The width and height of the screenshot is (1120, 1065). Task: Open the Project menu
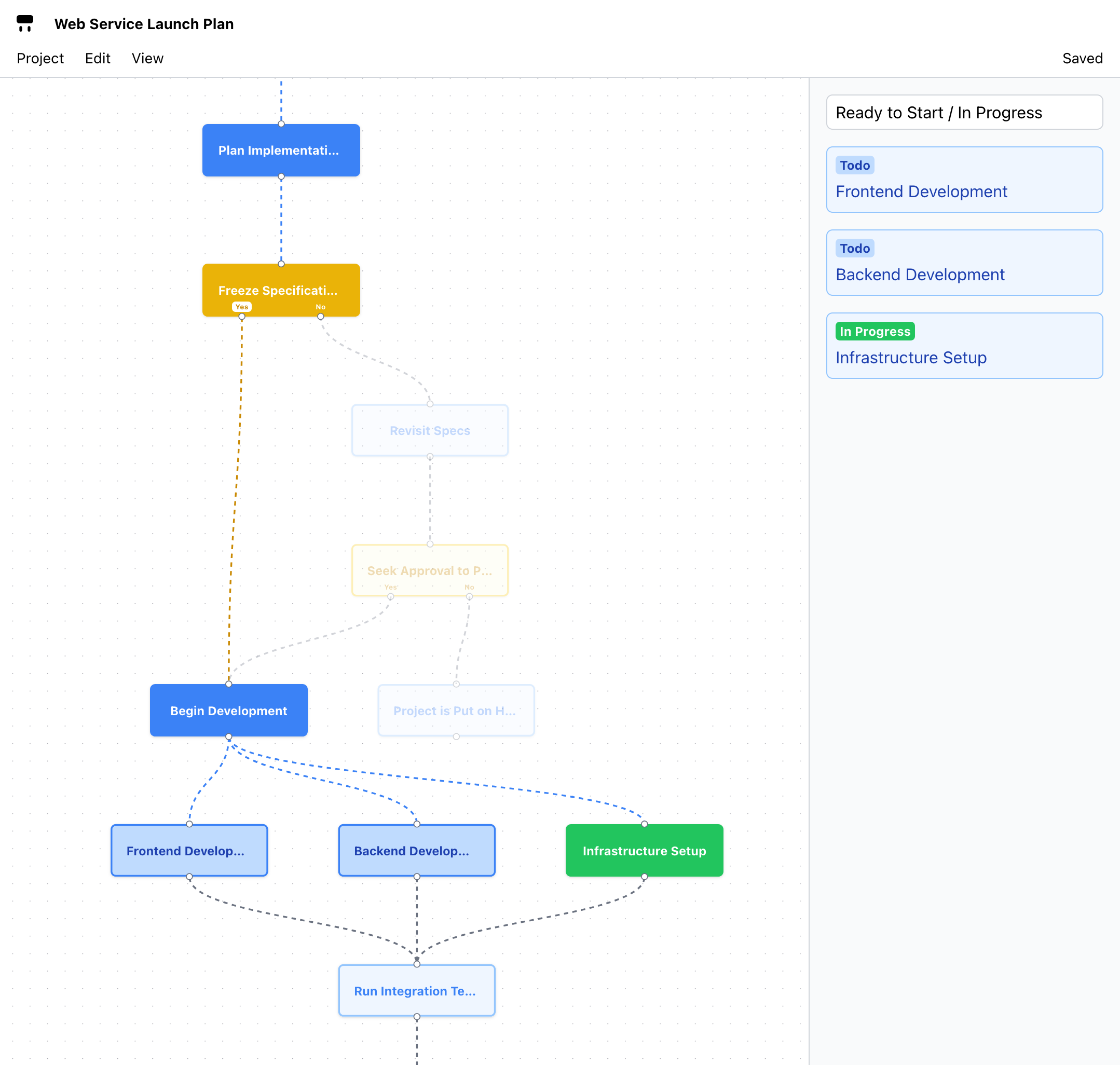40,59
